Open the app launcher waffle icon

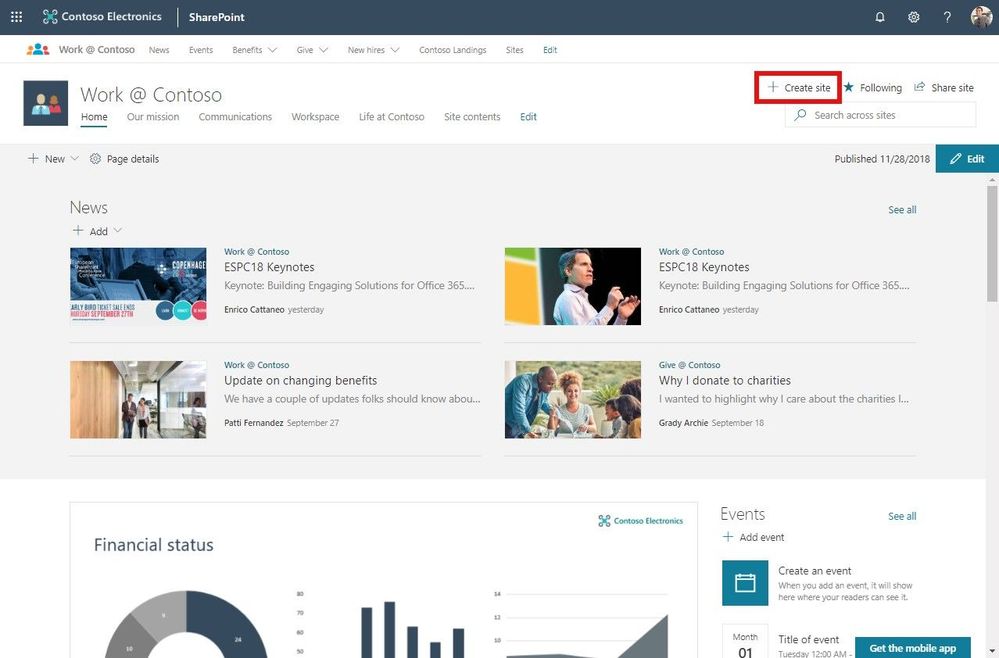[17, 17]
